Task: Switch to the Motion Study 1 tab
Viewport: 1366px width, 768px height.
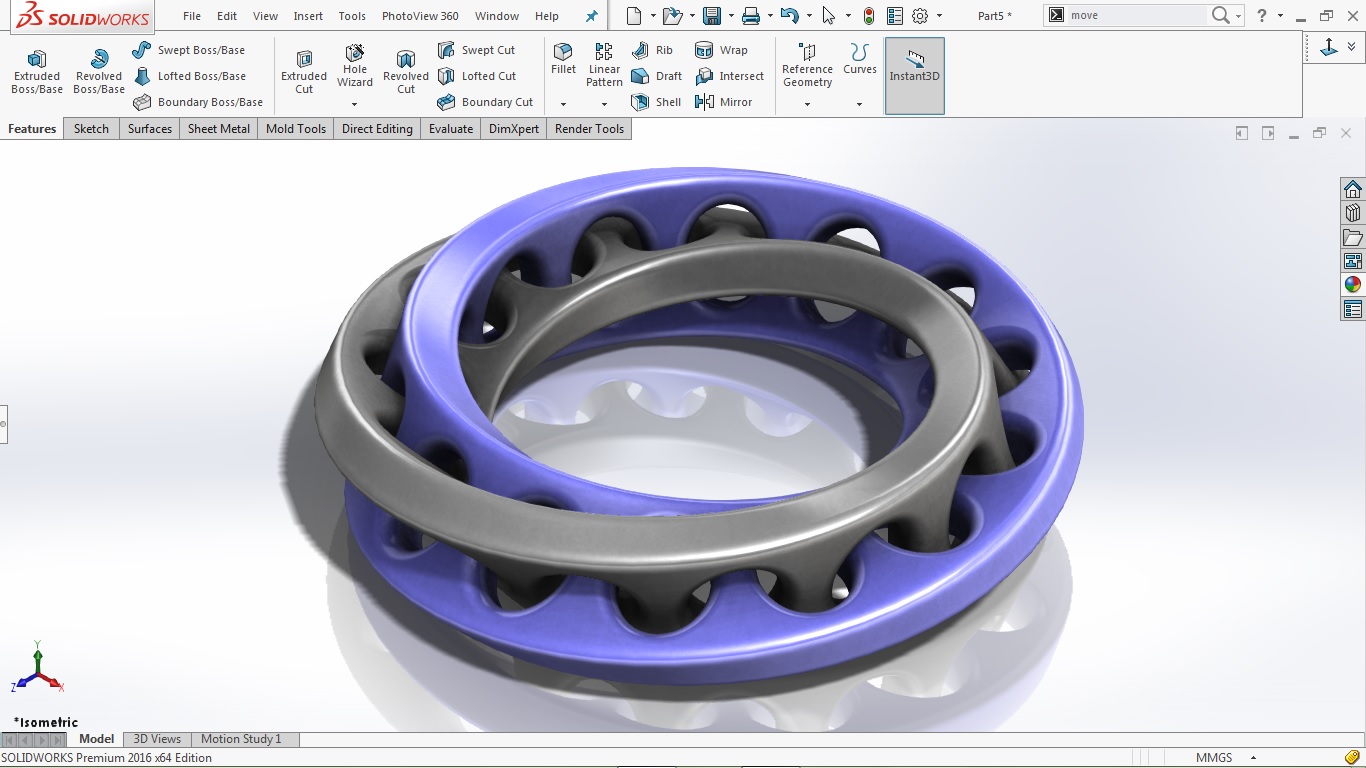Action: [x=243, y=738]
